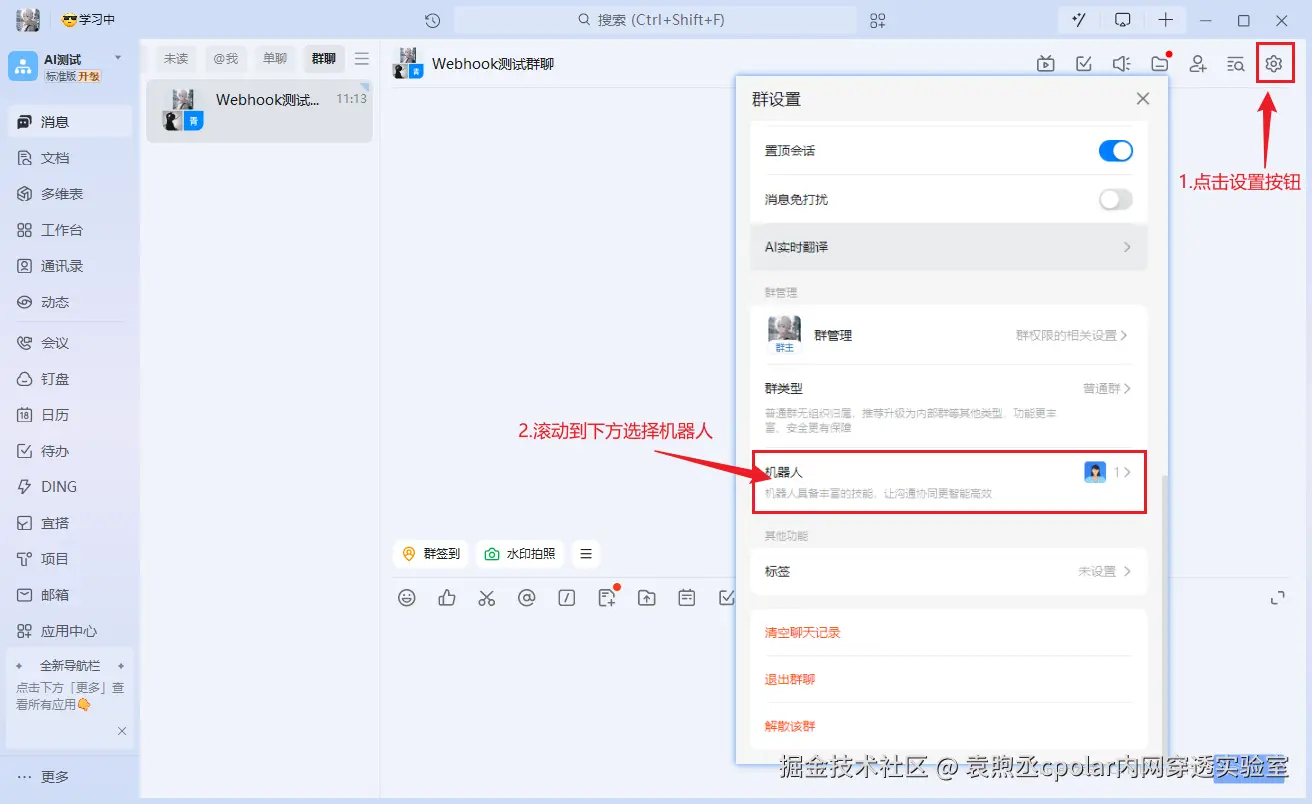
Task: Open 待办 in the sidebar
Action: pos(69,451)
